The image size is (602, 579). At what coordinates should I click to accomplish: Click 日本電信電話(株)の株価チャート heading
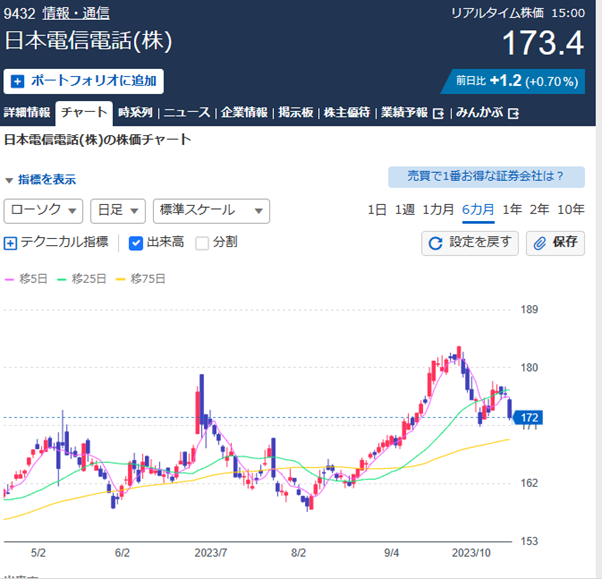click(x=97, y=140)
